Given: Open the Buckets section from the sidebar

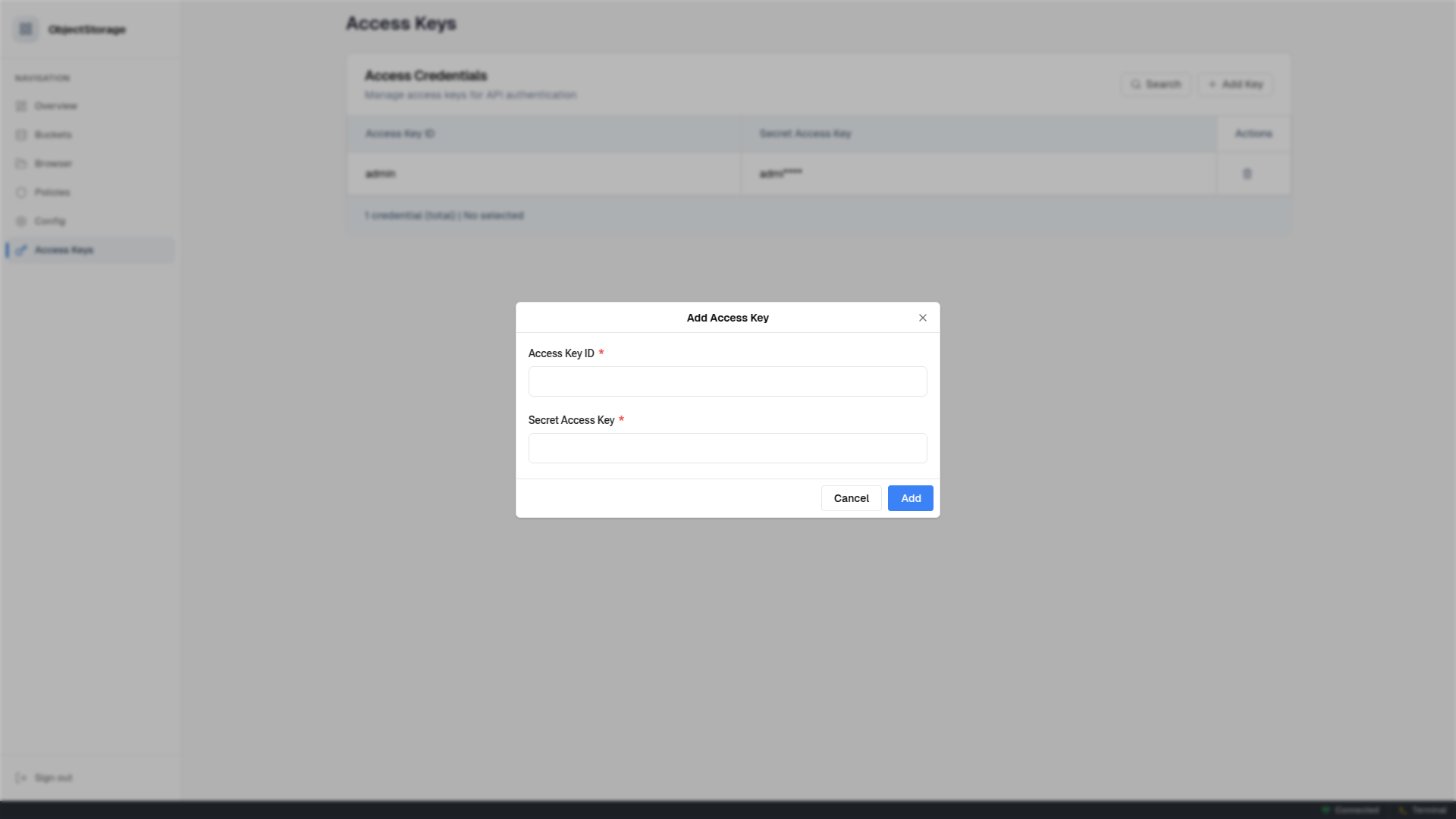Looking at the screenshot, I should pos(53,134).
